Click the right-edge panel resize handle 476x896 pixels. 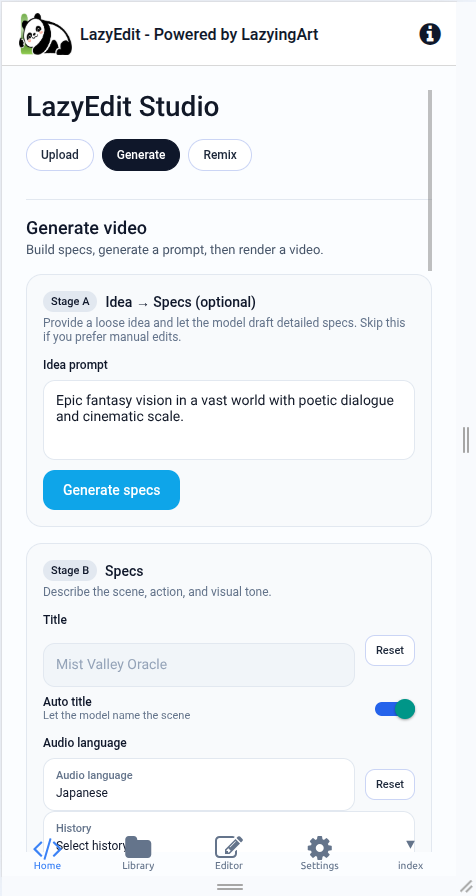pyautogui.click(x=466, y=439)
